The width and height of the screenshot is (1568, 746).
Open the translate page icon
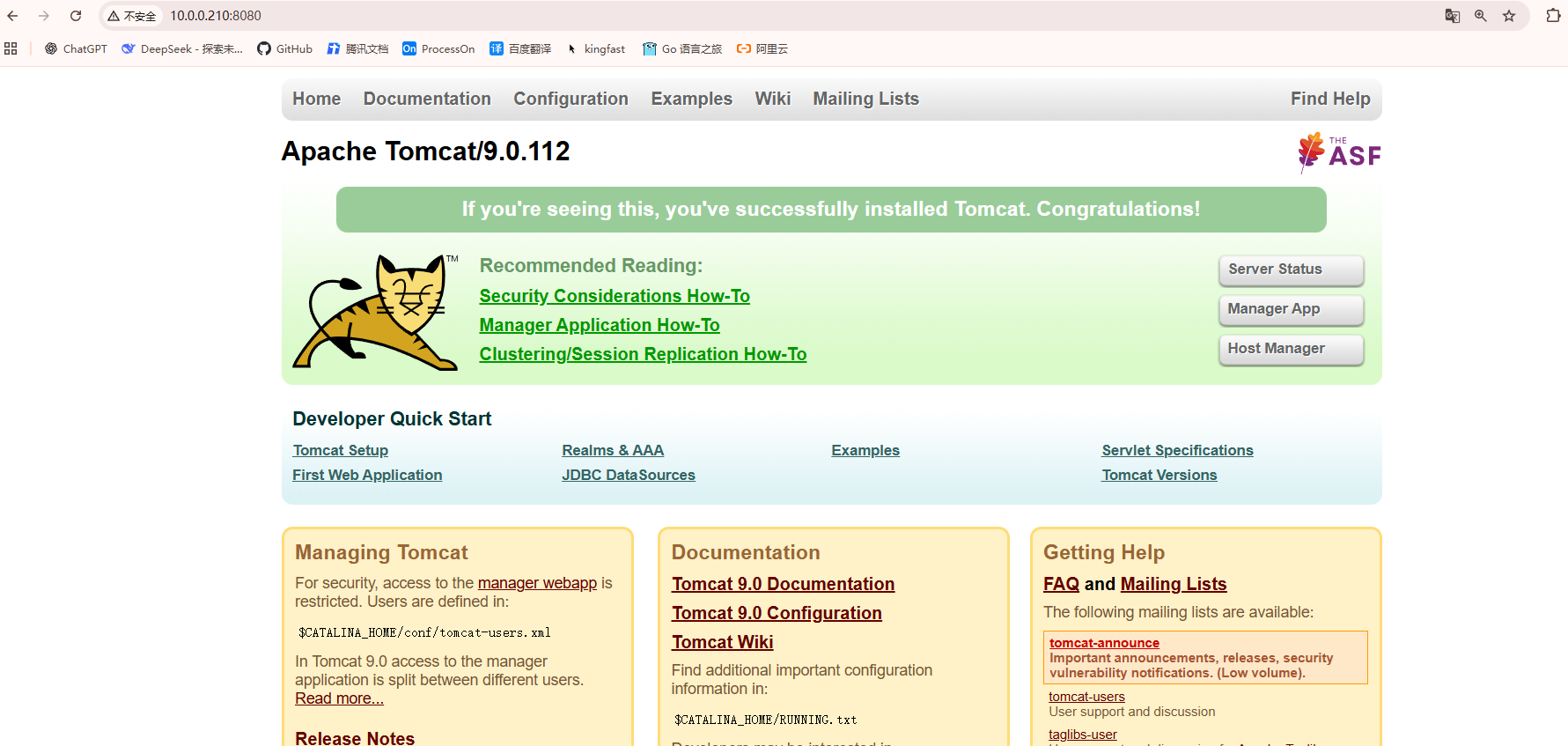(1453, 16)
